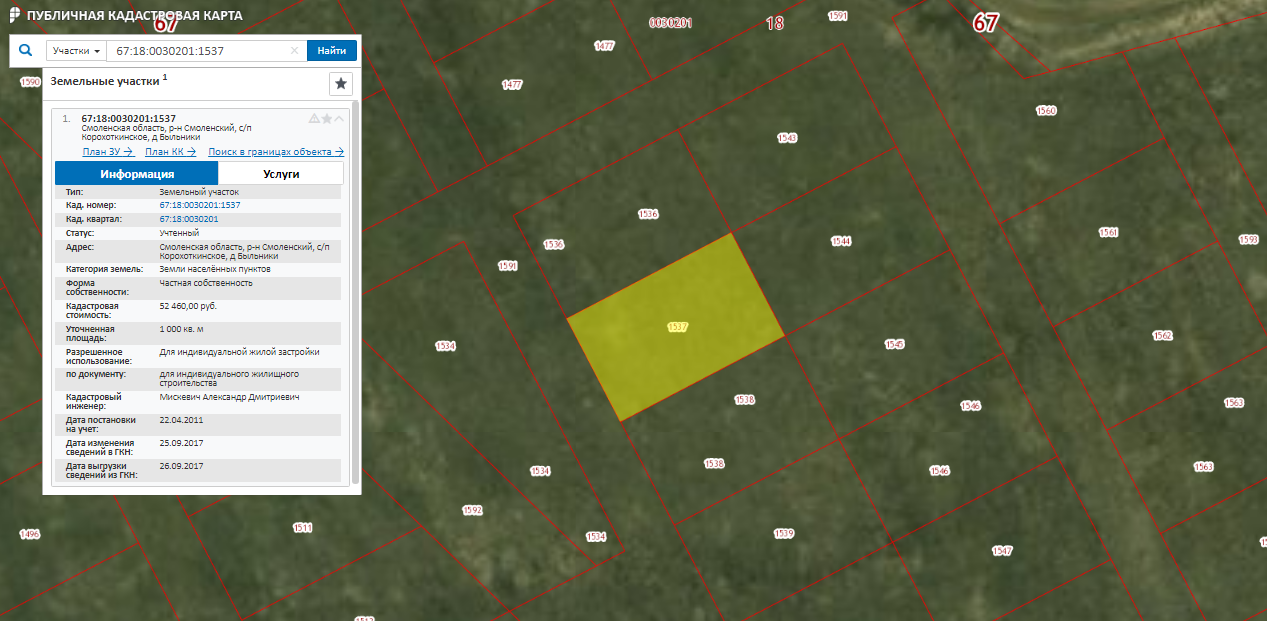Screen dimensions: 1267x621
Task: Click the magnifier search icon
Action: click(x=26, y=50)
